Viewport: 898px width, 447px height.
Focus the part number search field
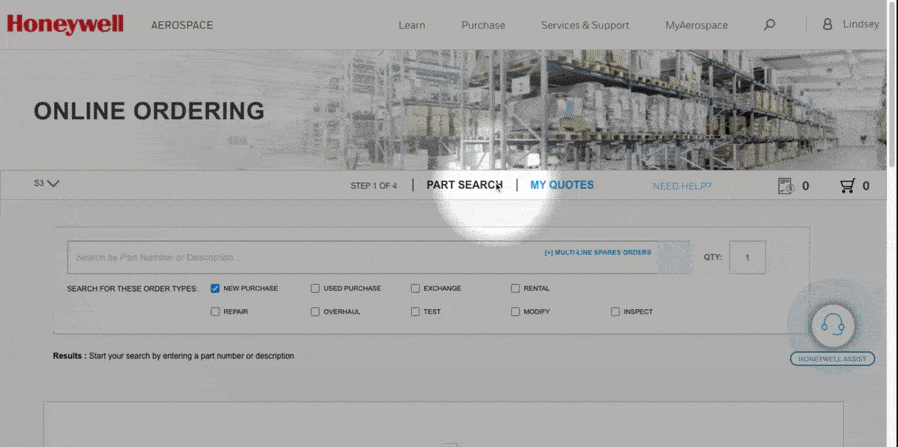pos(363,257)
